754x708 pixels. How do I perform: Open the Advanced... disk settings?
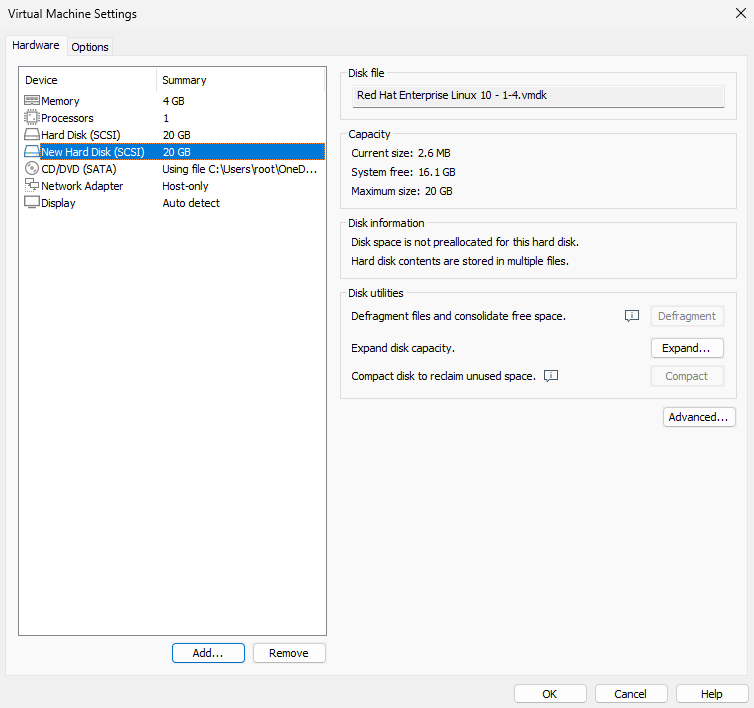tap(698, 417)
